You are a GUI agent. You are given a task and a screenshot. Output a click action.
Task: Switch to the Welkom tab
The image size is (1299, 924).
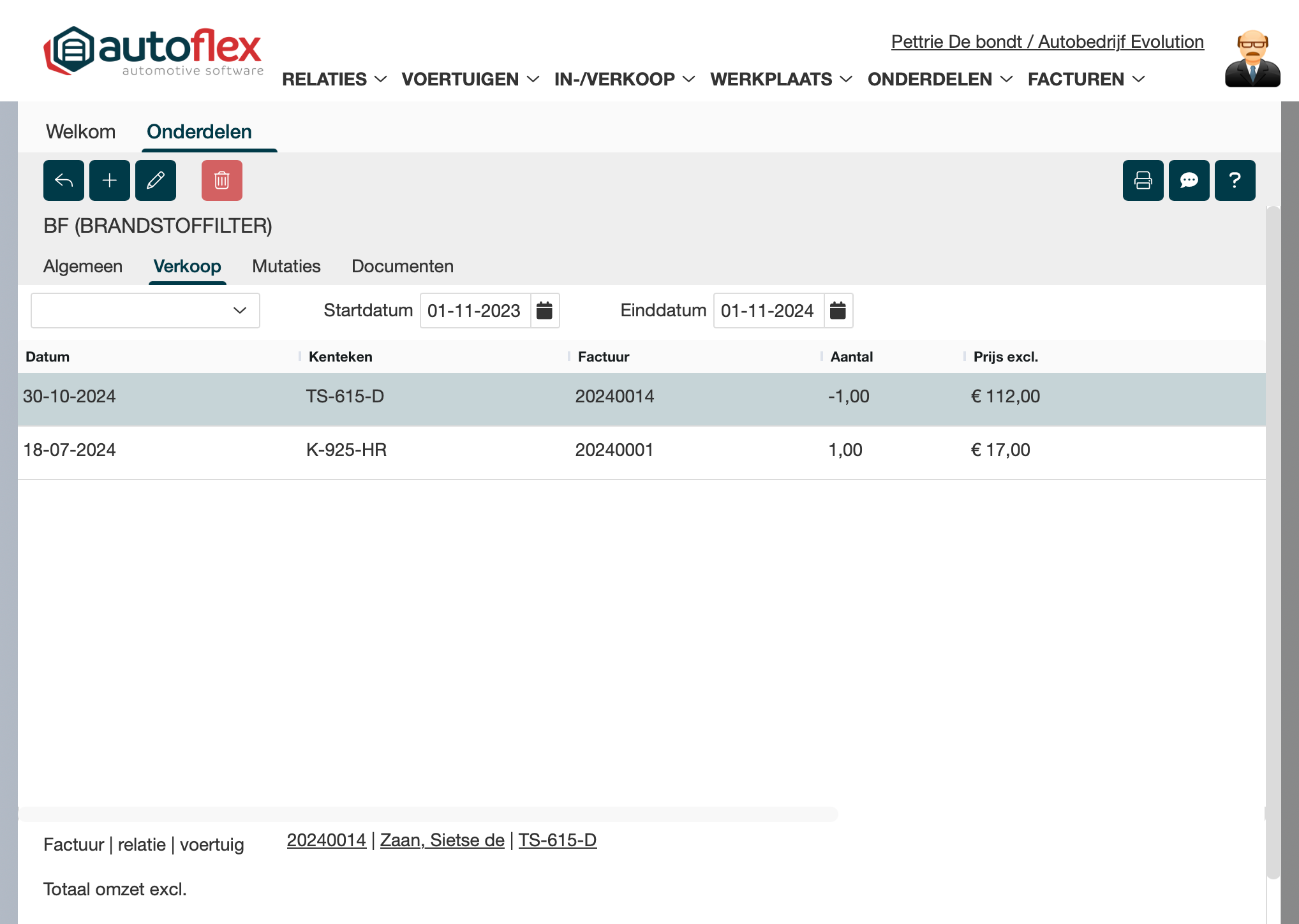80,131
